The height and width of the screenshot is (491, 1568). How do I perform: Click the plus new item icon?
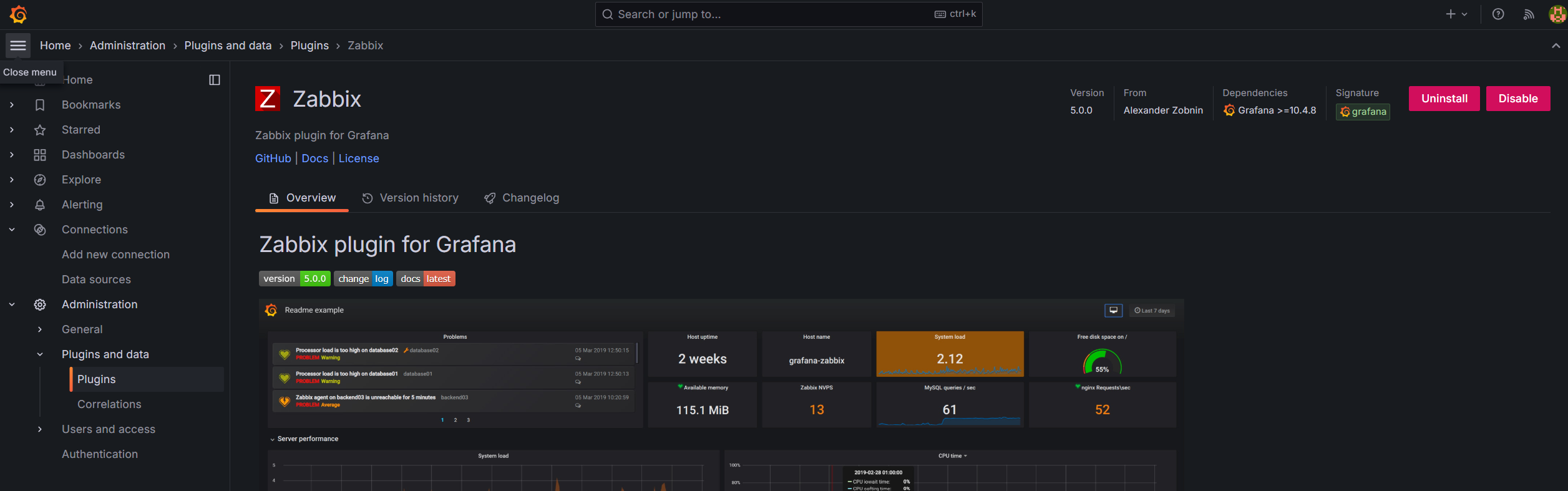[1451, 14]
